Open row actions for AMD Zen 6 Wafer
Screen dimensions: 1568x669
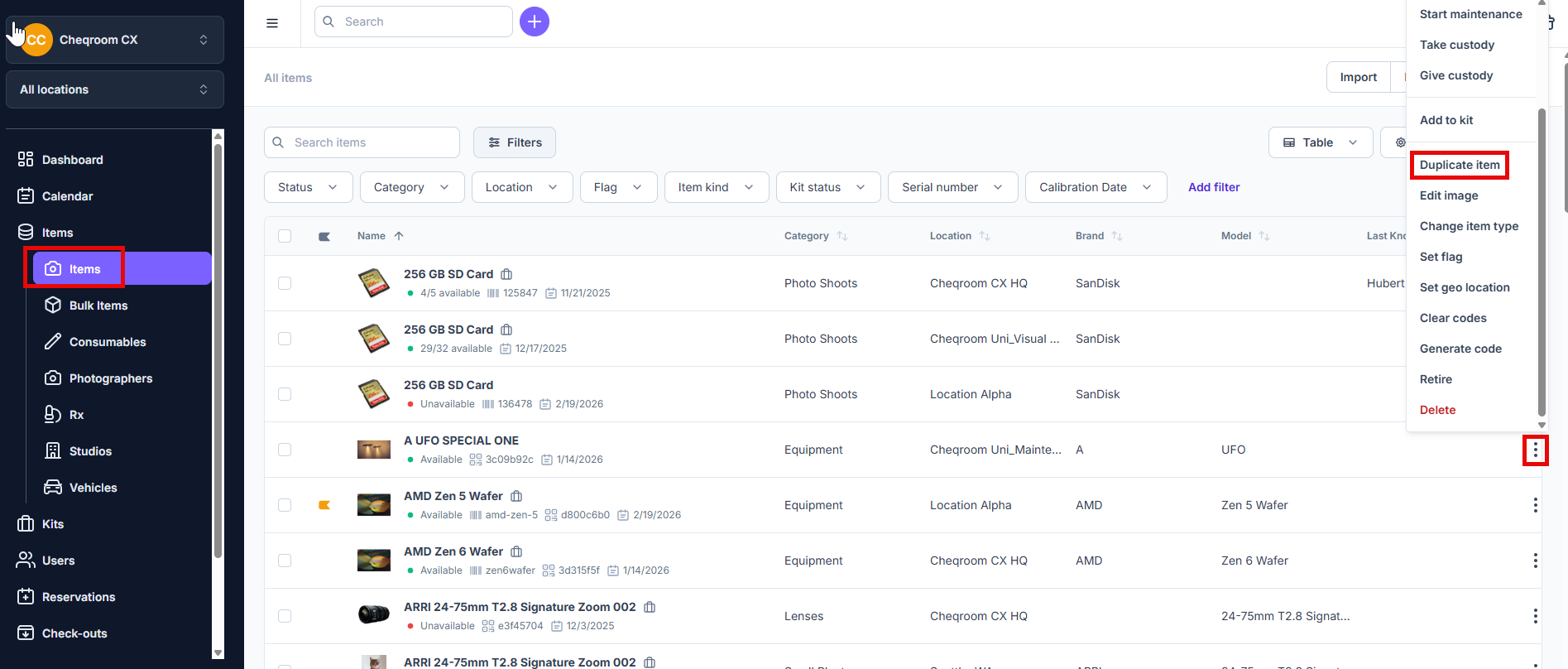[1535, 561]
